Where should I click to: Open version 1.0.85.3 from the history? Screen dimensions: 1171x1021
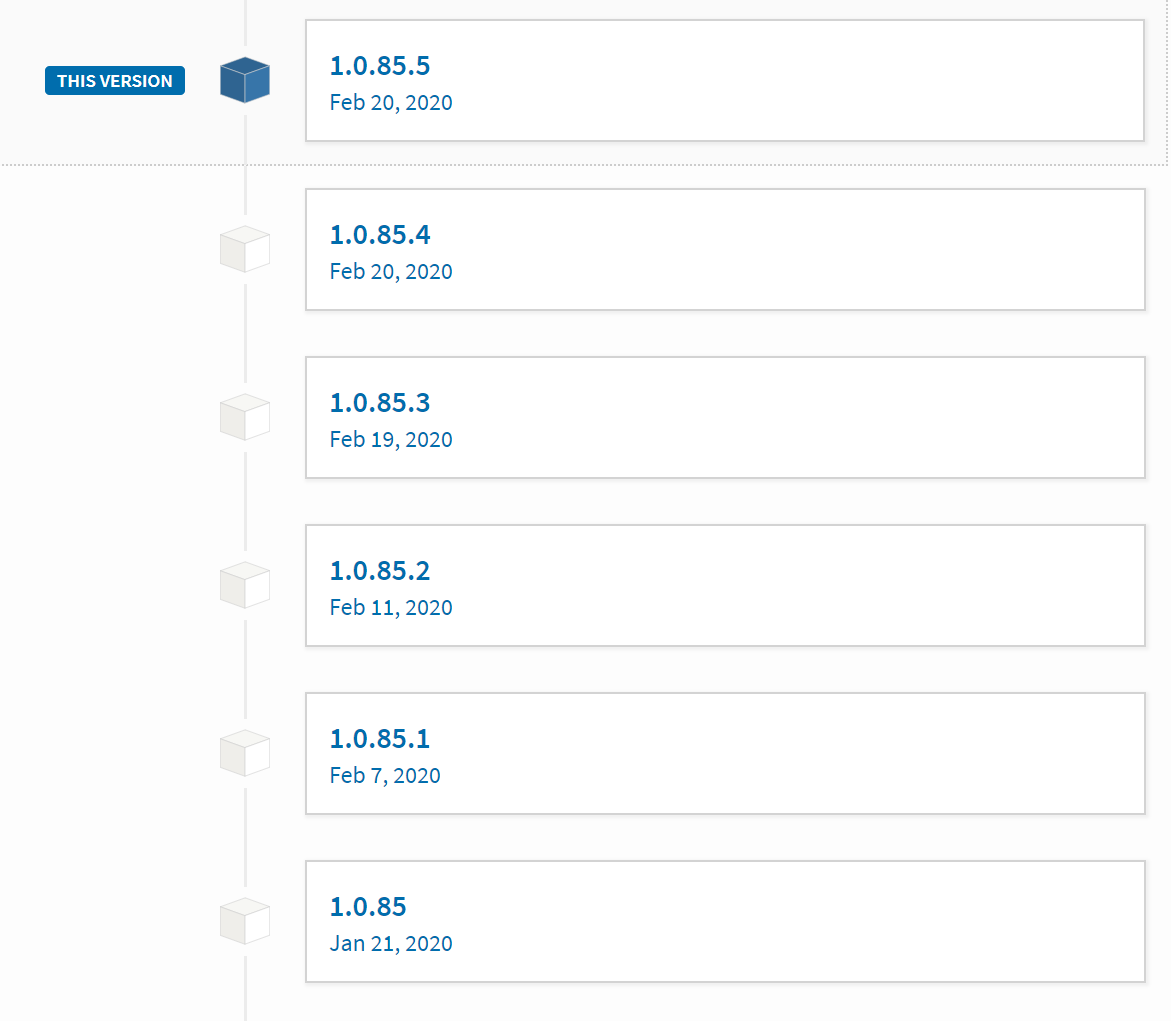(378, 402)
